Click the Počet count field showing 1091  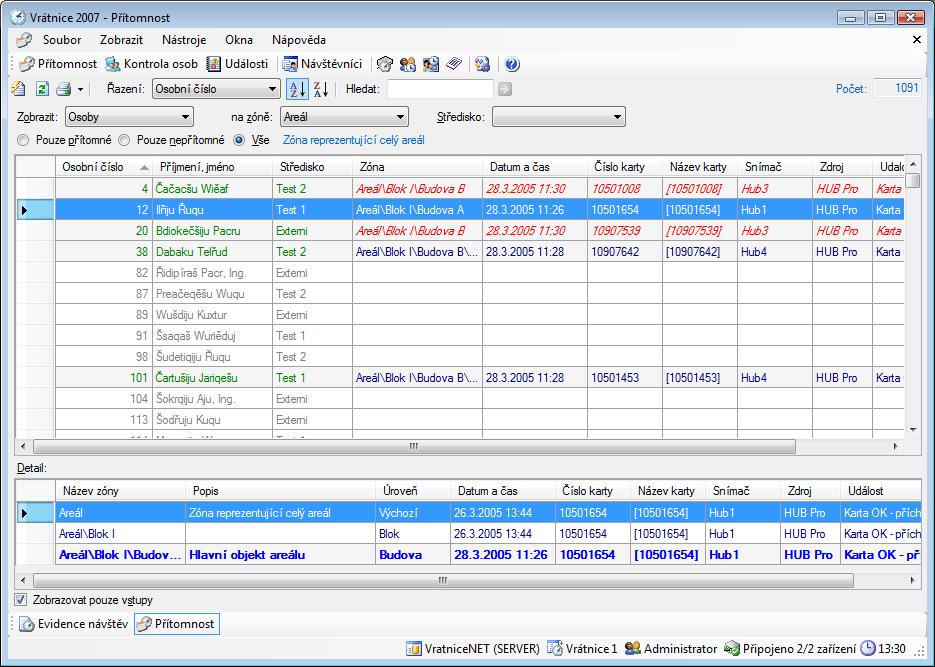click(897, 88)
